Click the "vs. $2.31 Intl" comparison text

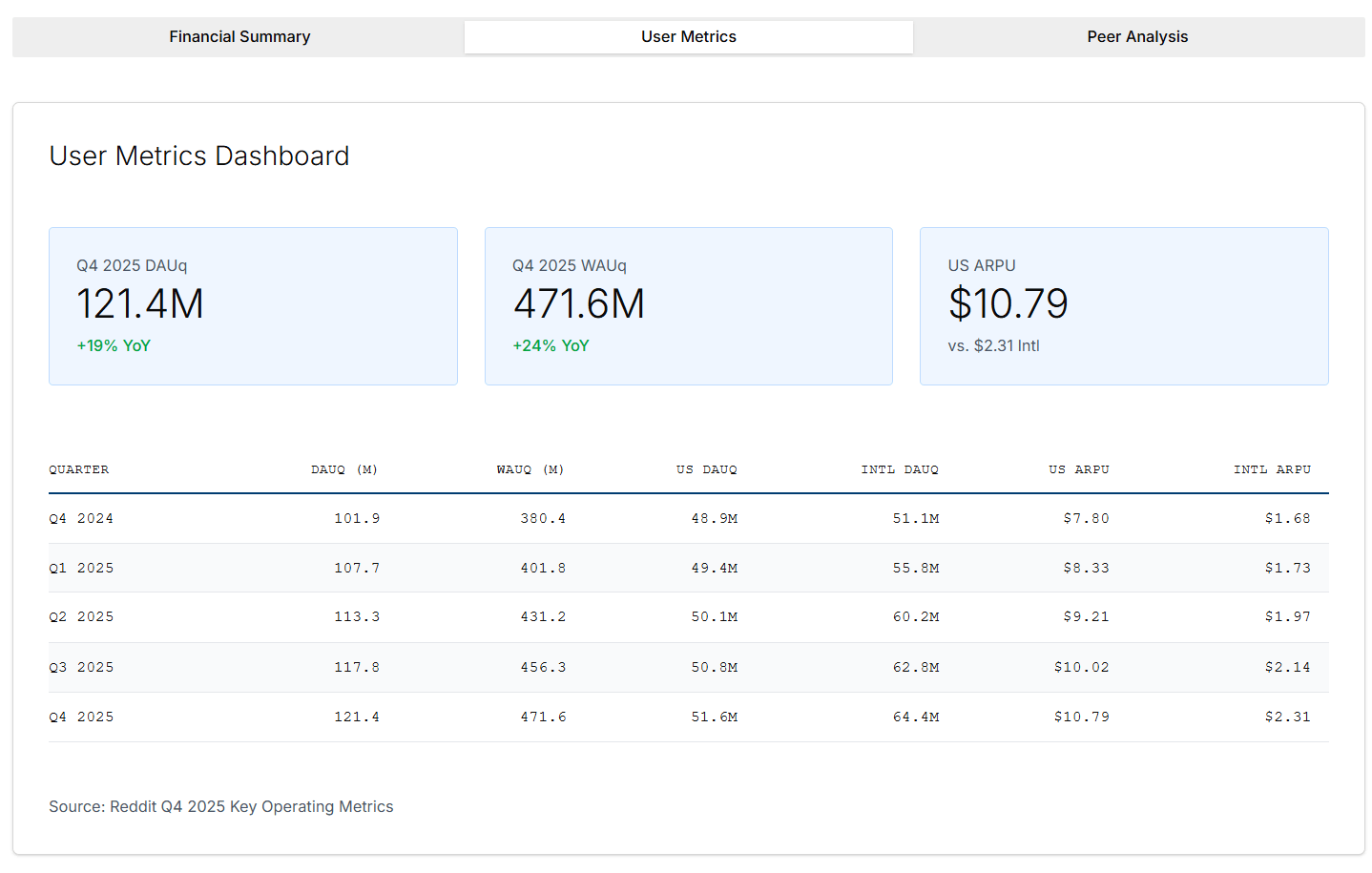pyautogui.click(x=993, y=345)
